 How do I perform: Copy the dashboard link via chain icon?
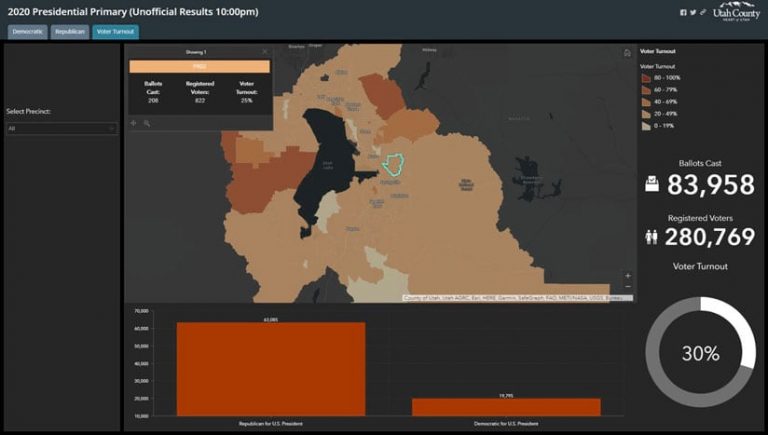point(703,12)
